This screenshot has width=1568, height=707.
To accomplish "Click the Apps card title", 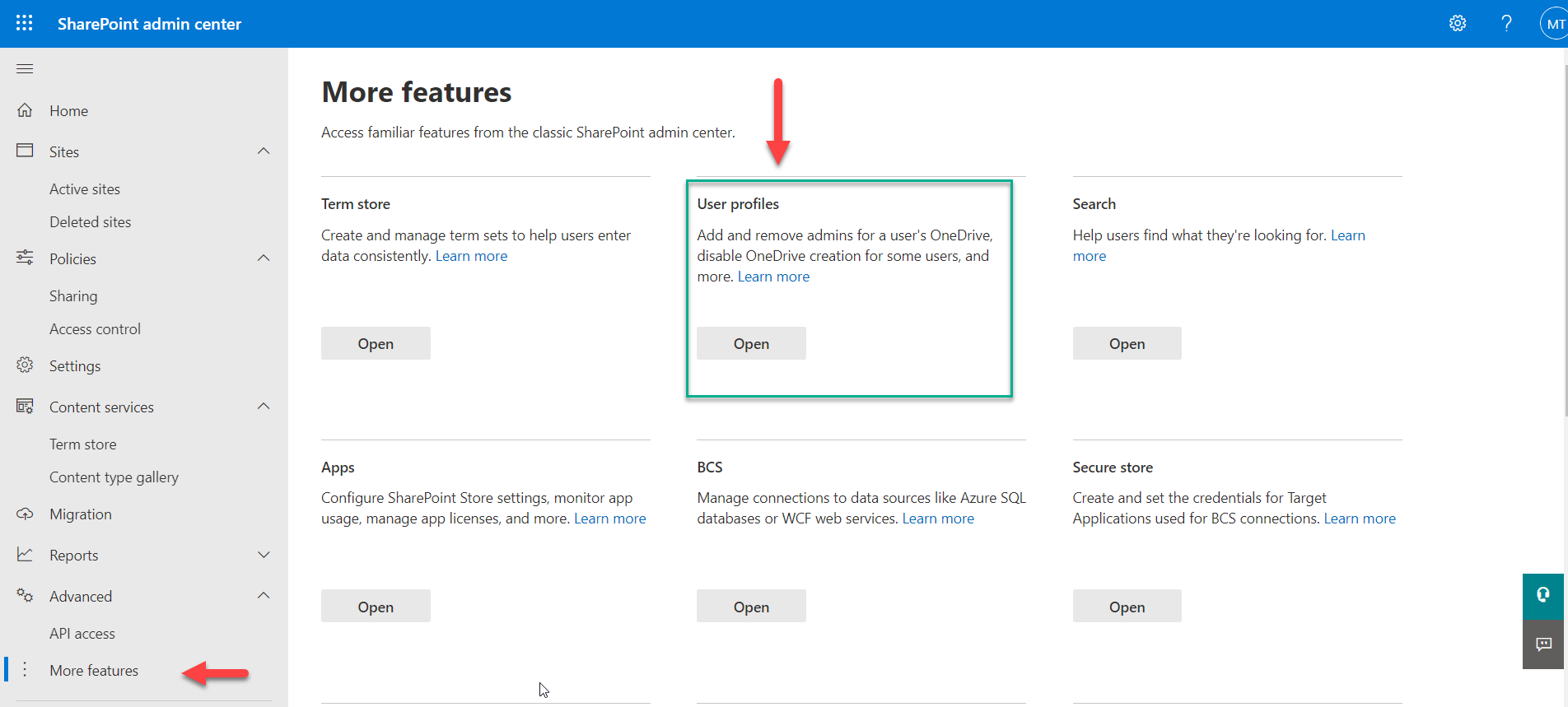I will pyautogui.click(x=338, y=467).
